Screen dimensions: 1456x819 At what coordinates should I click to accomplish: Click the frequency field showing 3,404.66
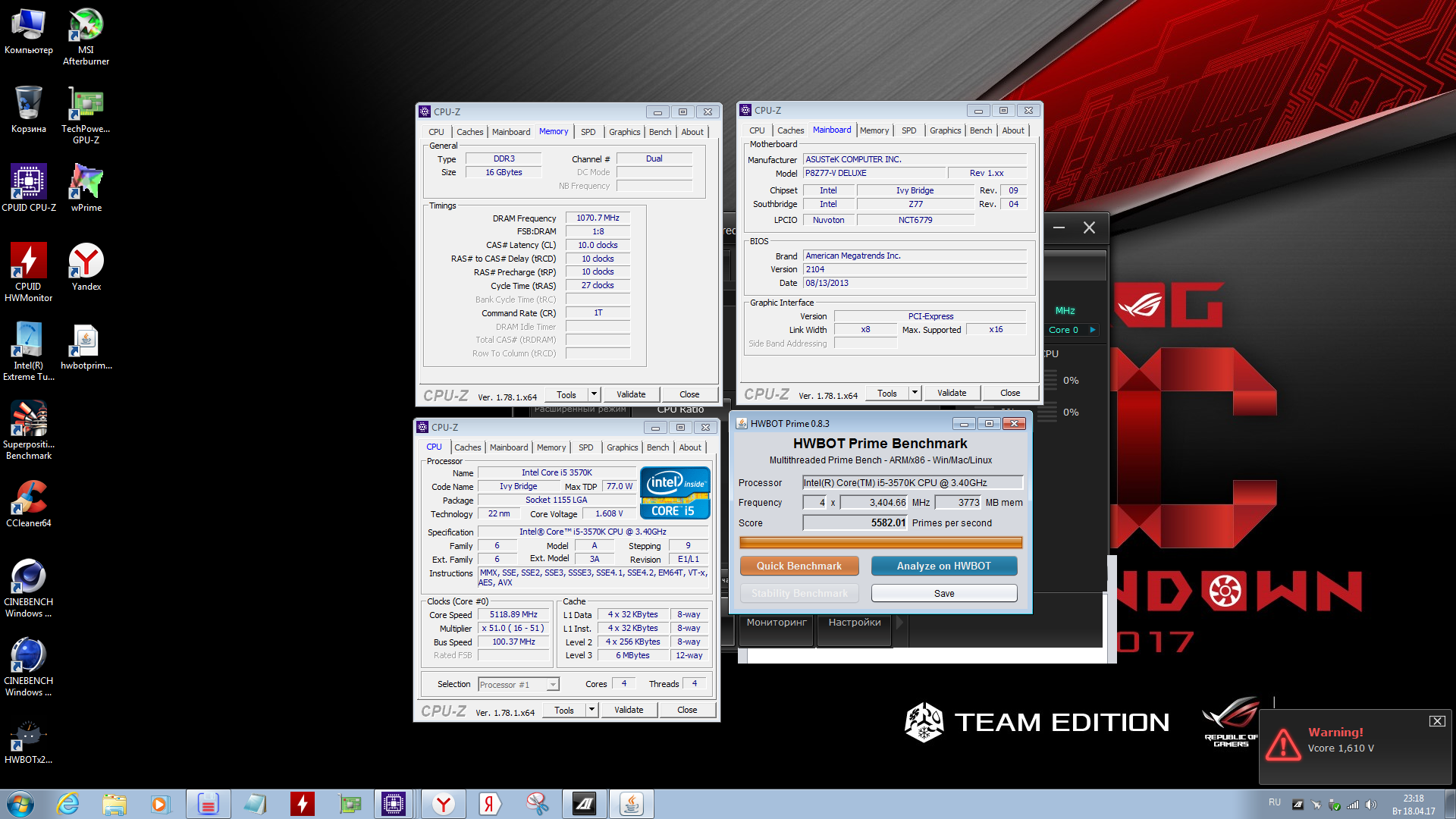(x=874, y=503)
